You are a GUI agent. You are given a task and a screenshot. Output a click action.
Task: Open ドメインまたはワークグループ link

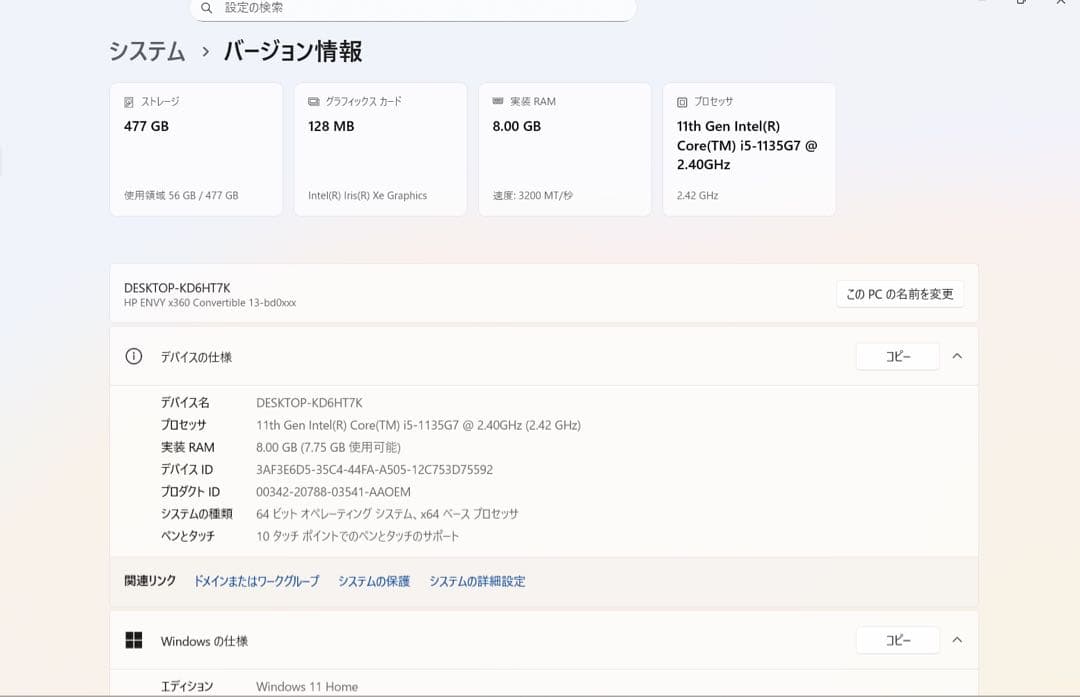coord(256,581)
